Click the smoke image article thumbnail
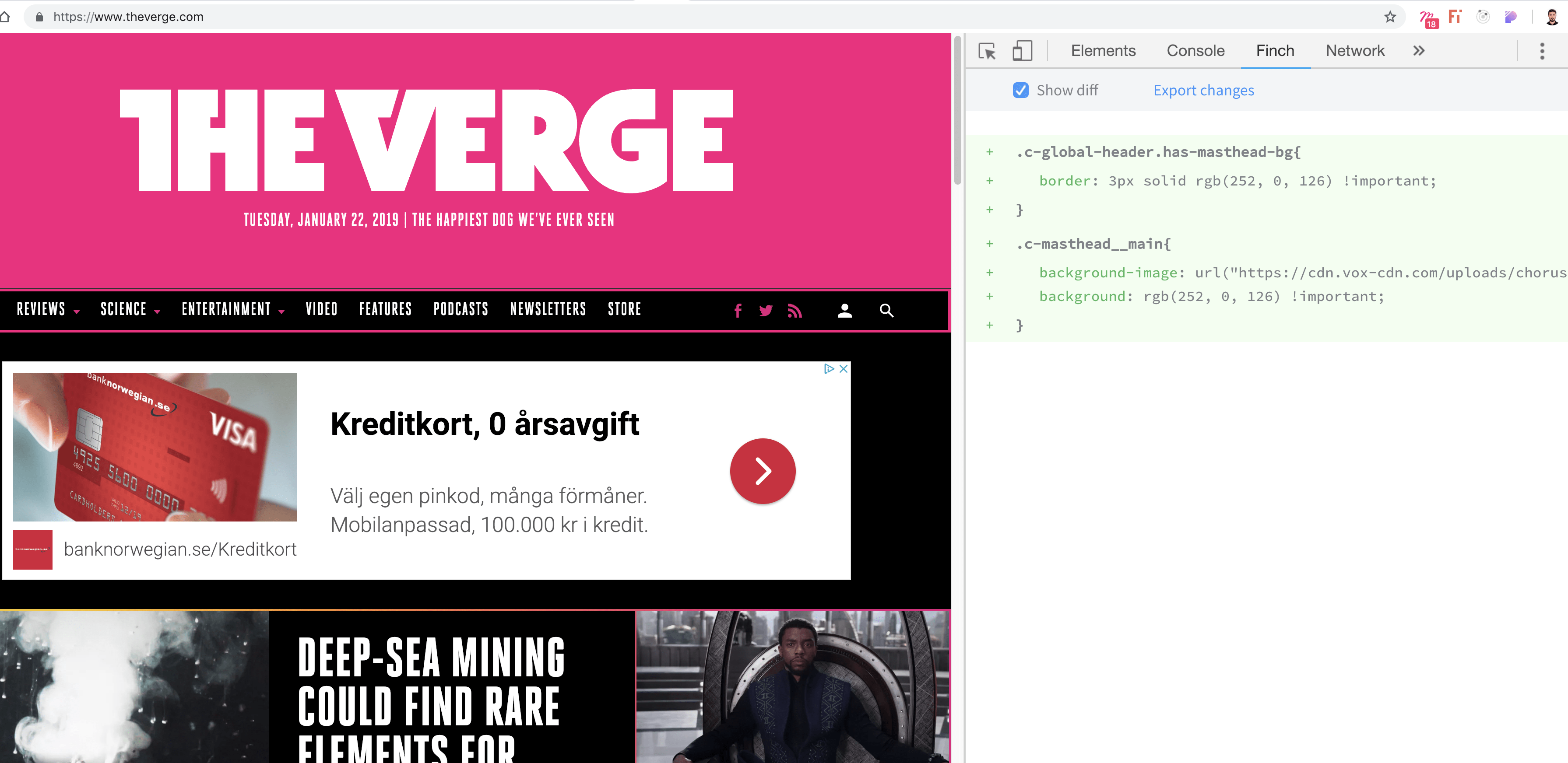Screen dimensions: 1568x763 [134, 687]
